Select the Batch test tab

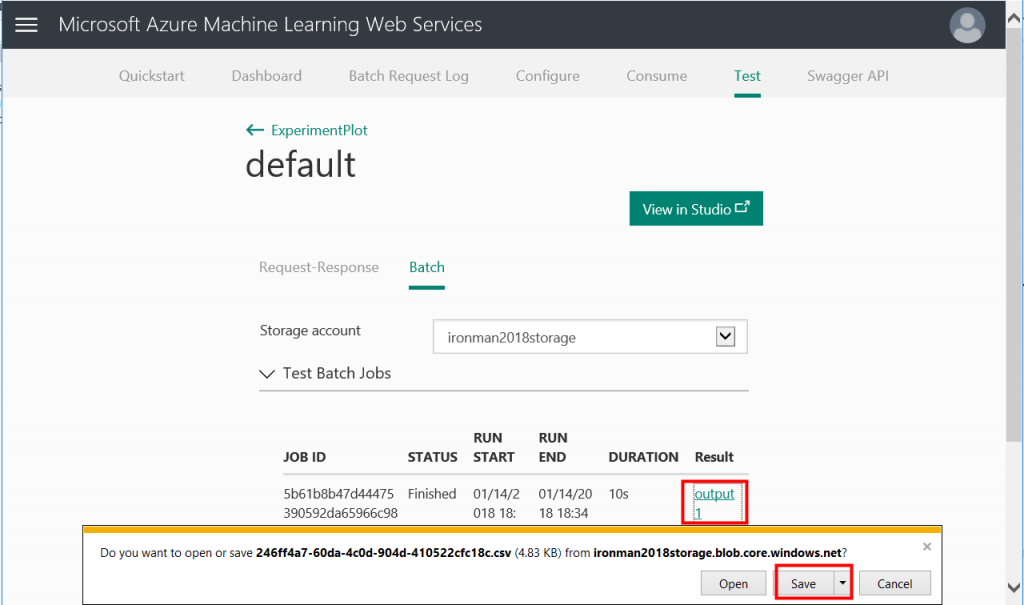coord(426,267)
